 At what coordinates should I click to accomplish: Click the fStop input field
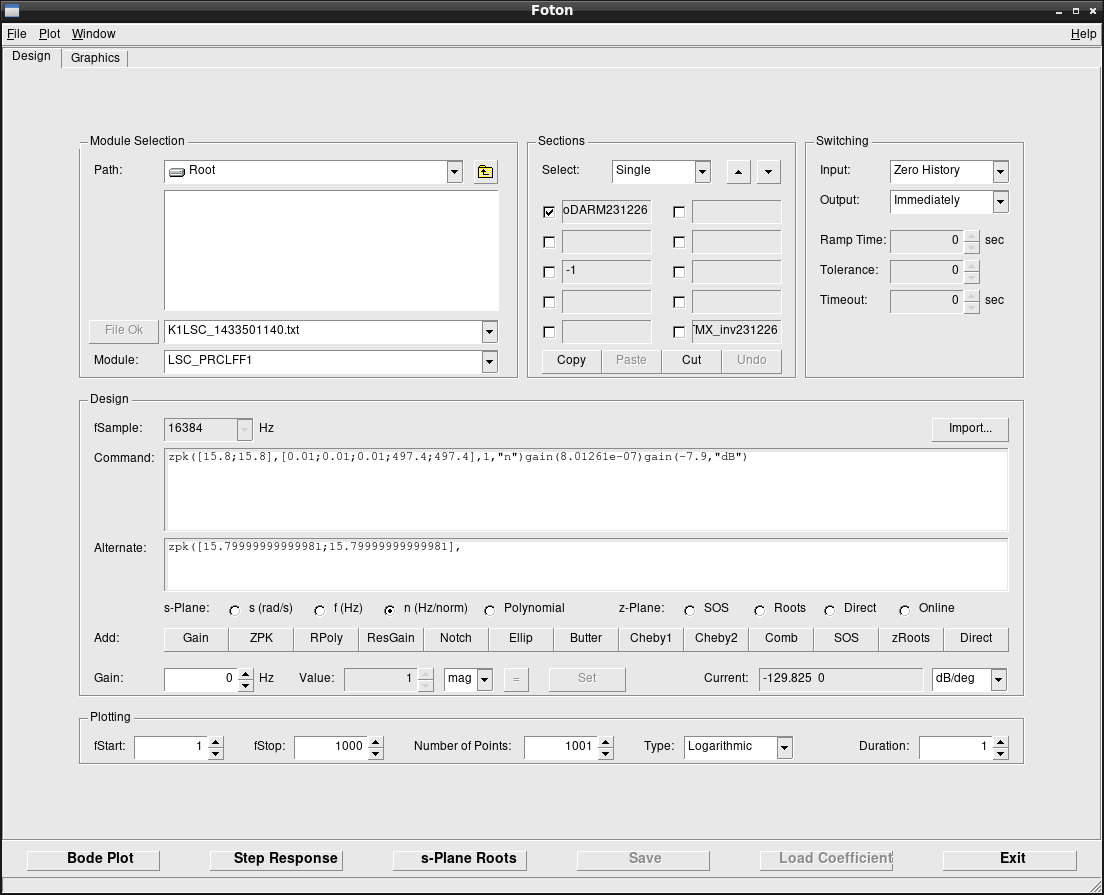pyautogui.click(x=332, y=747)
